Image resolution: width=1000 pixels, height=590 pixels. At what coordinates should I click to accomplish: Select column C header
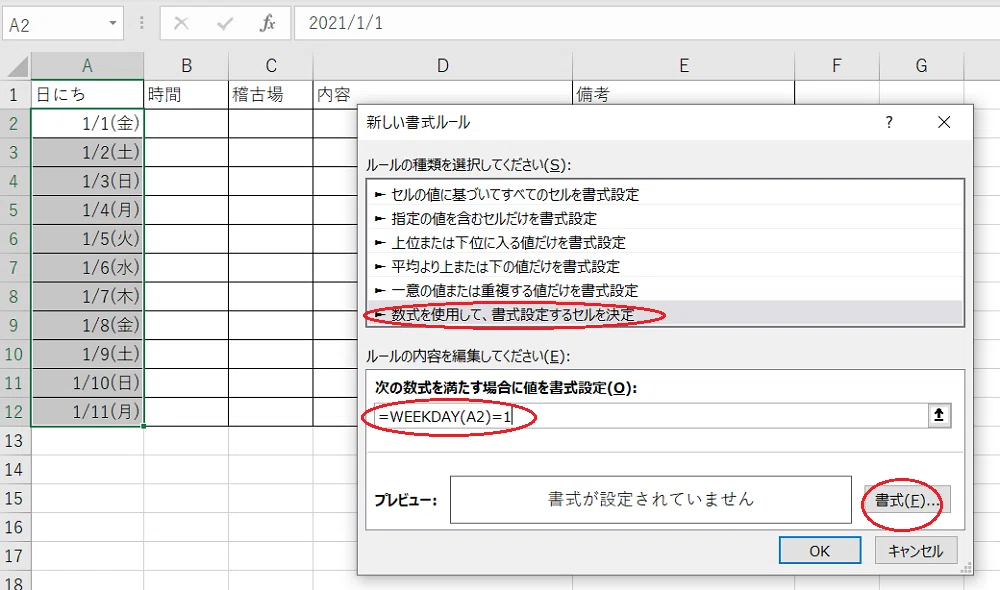coord(271,66)
